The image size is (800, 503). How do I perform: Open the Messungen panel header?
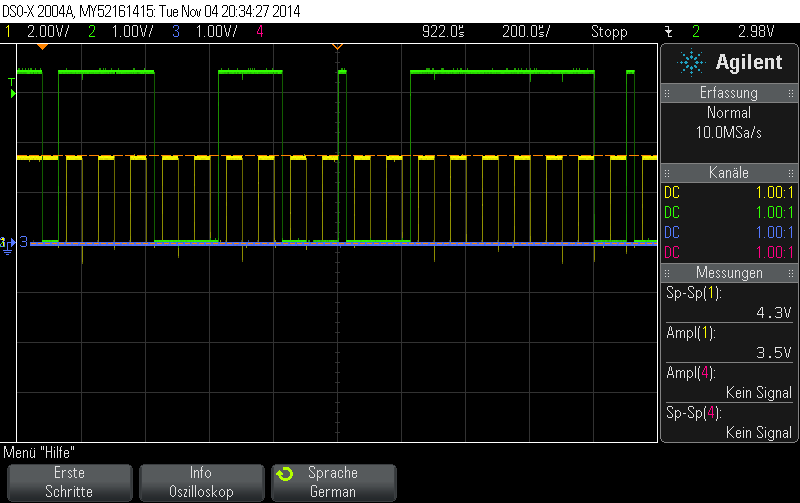click(728, 273)
